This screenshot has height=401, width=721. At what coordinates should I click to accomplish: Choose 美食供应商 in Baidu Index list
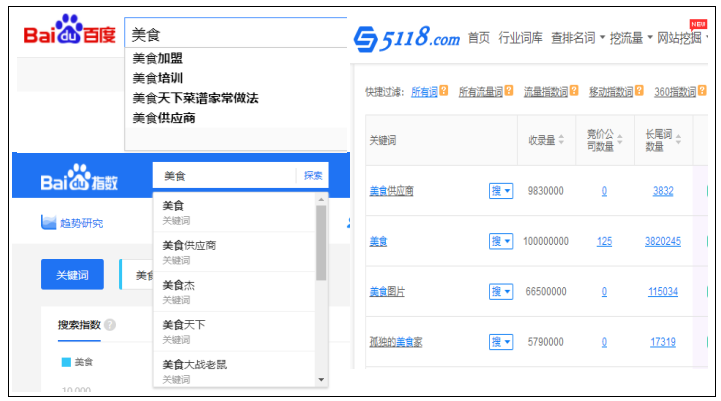pyautogui.click(x=235, y=252)
